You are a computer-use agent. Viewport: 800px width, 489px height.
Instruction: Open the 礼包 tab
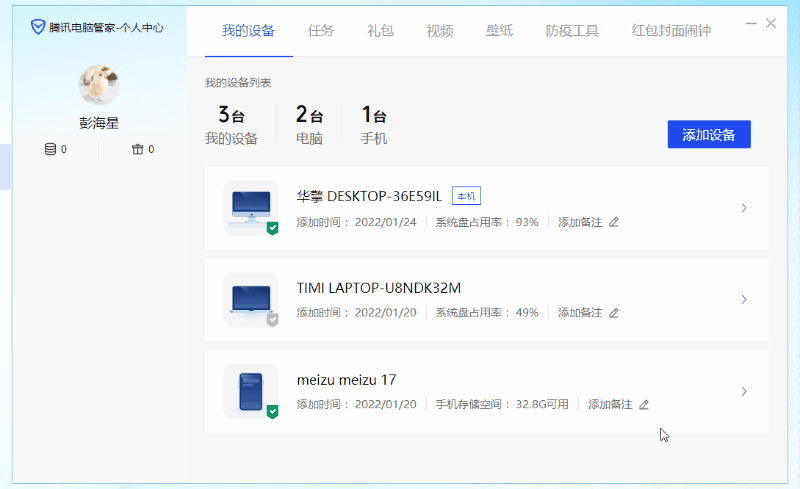(x=381, y=31)
